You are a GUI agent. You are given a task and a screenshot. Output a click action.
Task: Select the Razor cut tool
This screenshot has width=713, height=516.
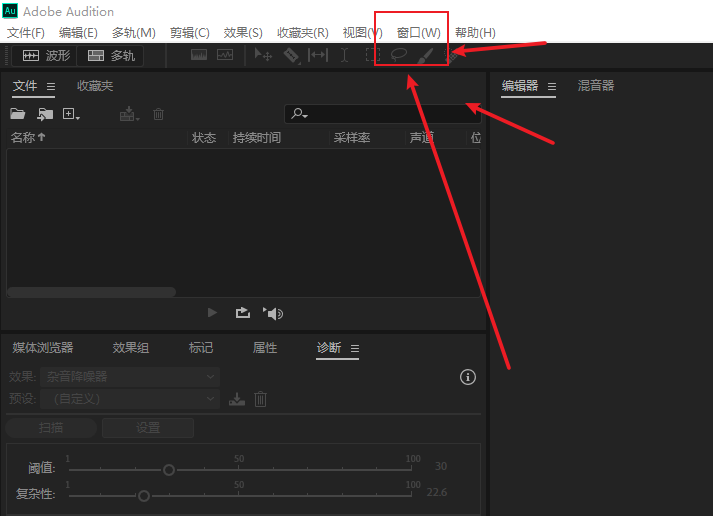[291, 56]
